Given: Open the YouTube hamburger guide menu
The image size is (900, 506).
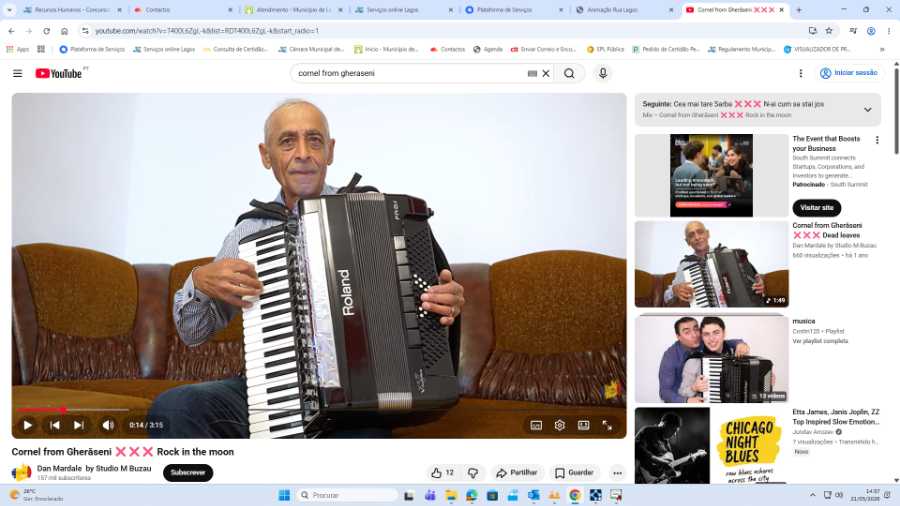Looking at the screenshot, I should point(18,73).
